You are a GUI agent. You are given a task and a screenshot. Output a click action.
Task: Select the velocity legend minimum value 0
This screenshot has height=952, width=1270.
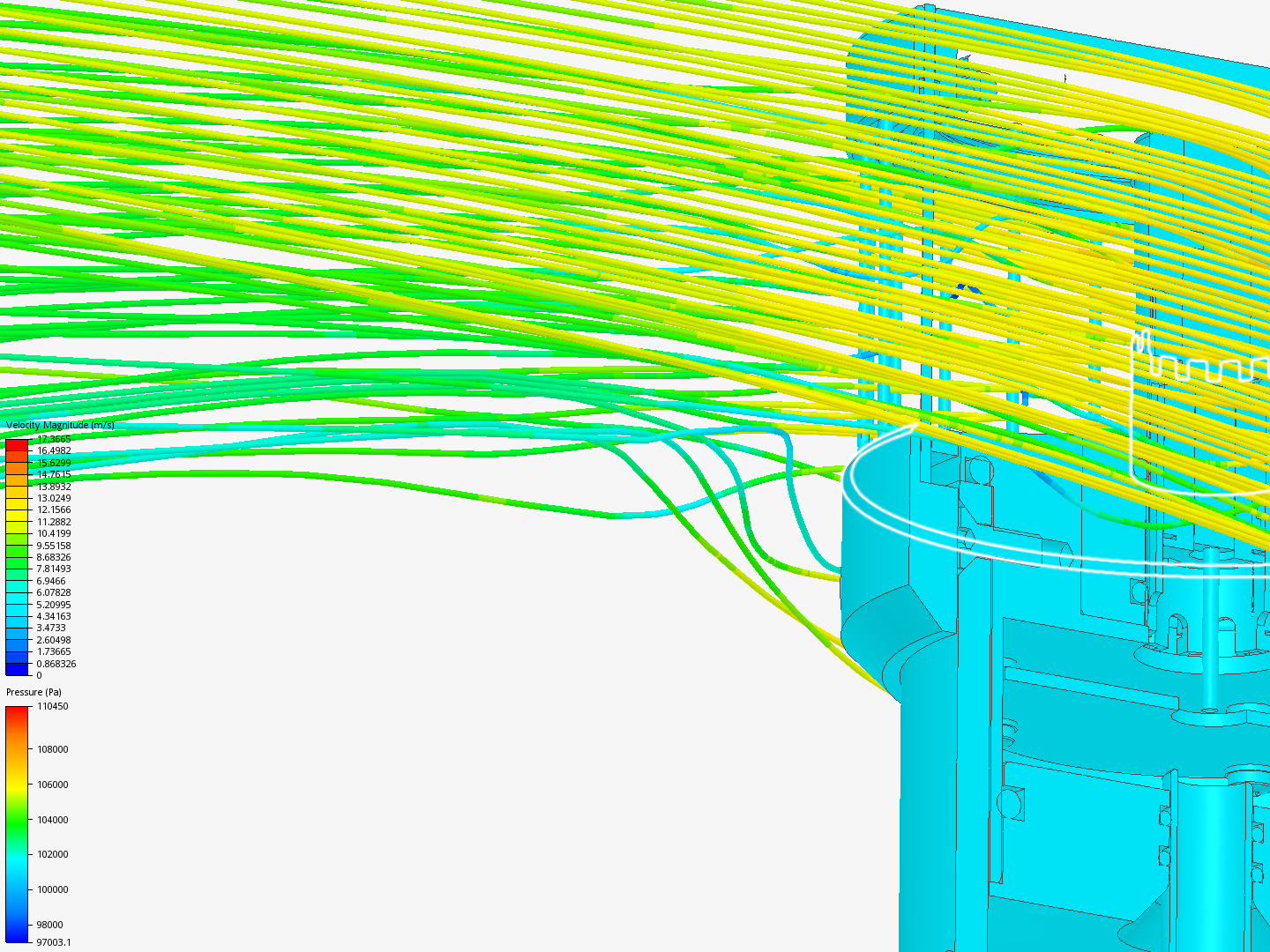39,675
